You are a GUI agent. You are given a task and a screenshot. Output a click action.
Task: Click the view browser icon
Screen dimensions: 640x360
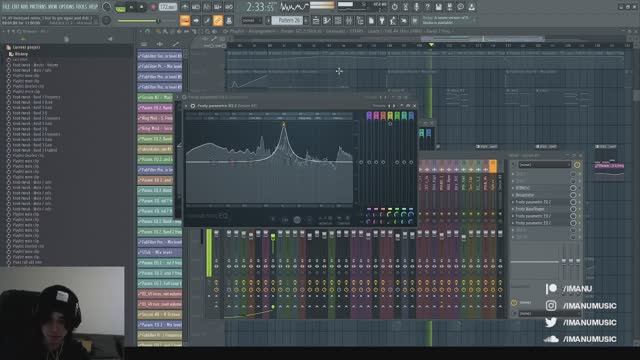click(360, 20)
